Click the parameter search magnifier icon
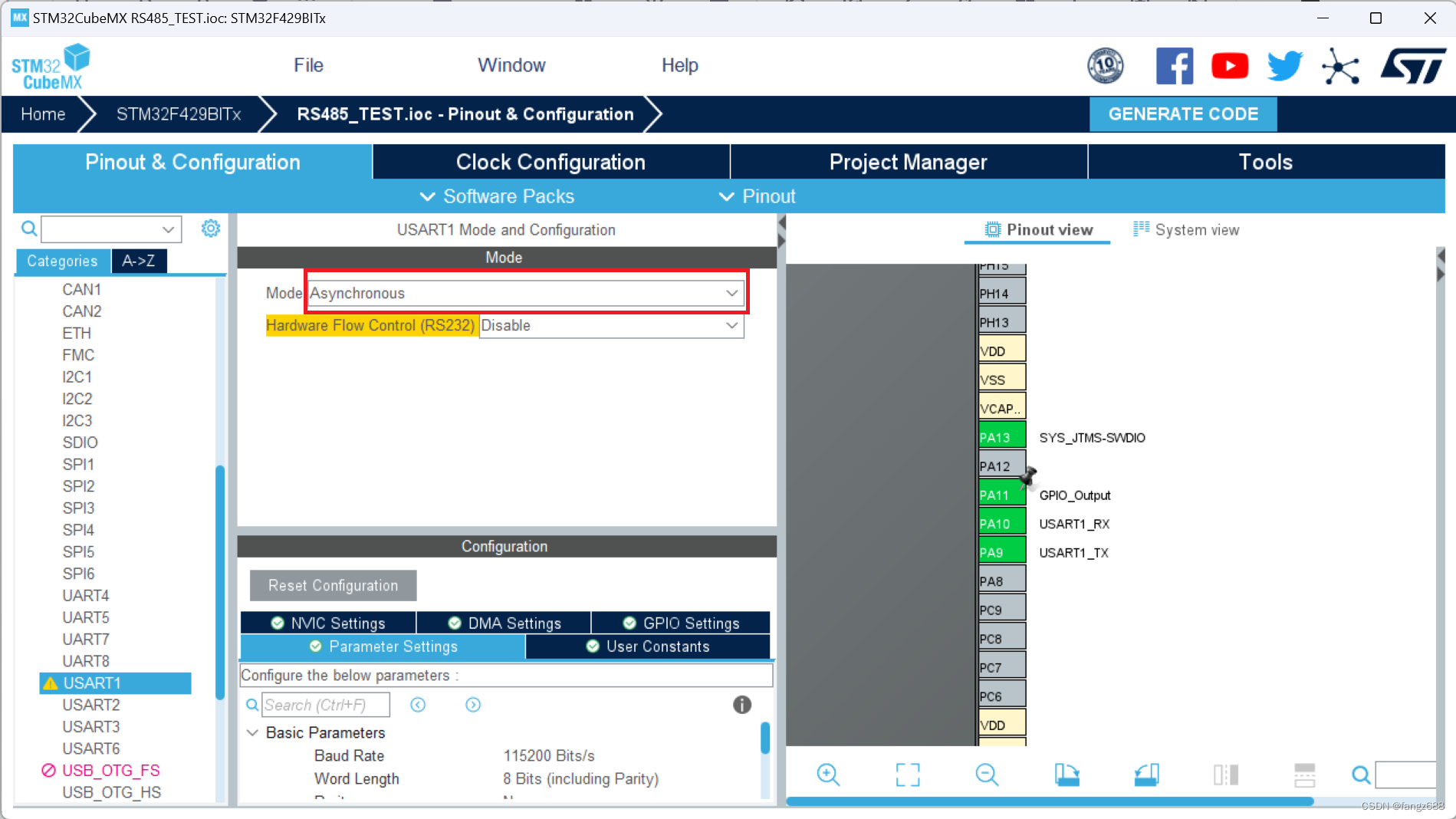 (x=251, y=705)
